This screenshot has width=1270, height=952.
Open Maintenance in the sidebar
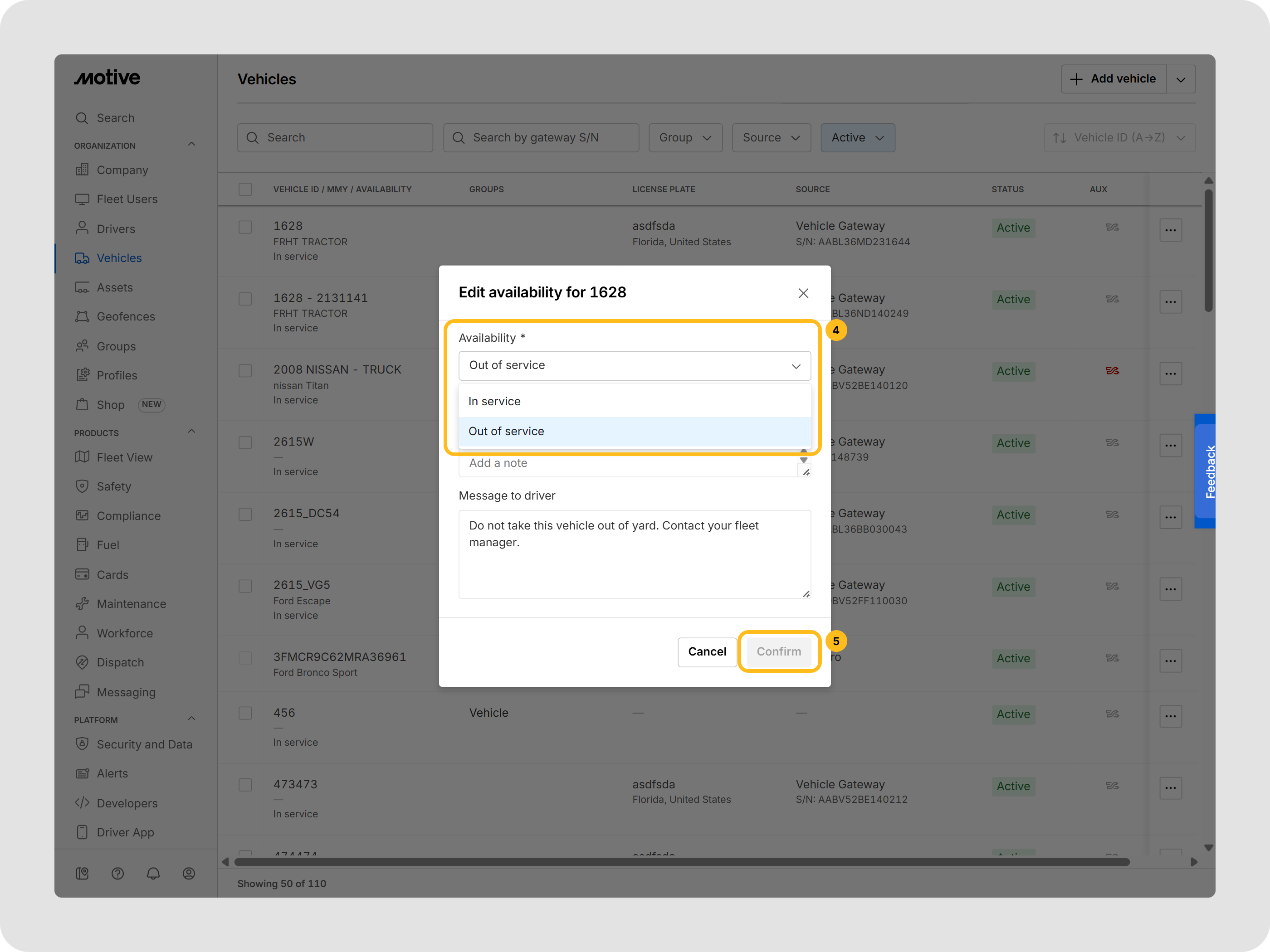click(x=131, y=604)
